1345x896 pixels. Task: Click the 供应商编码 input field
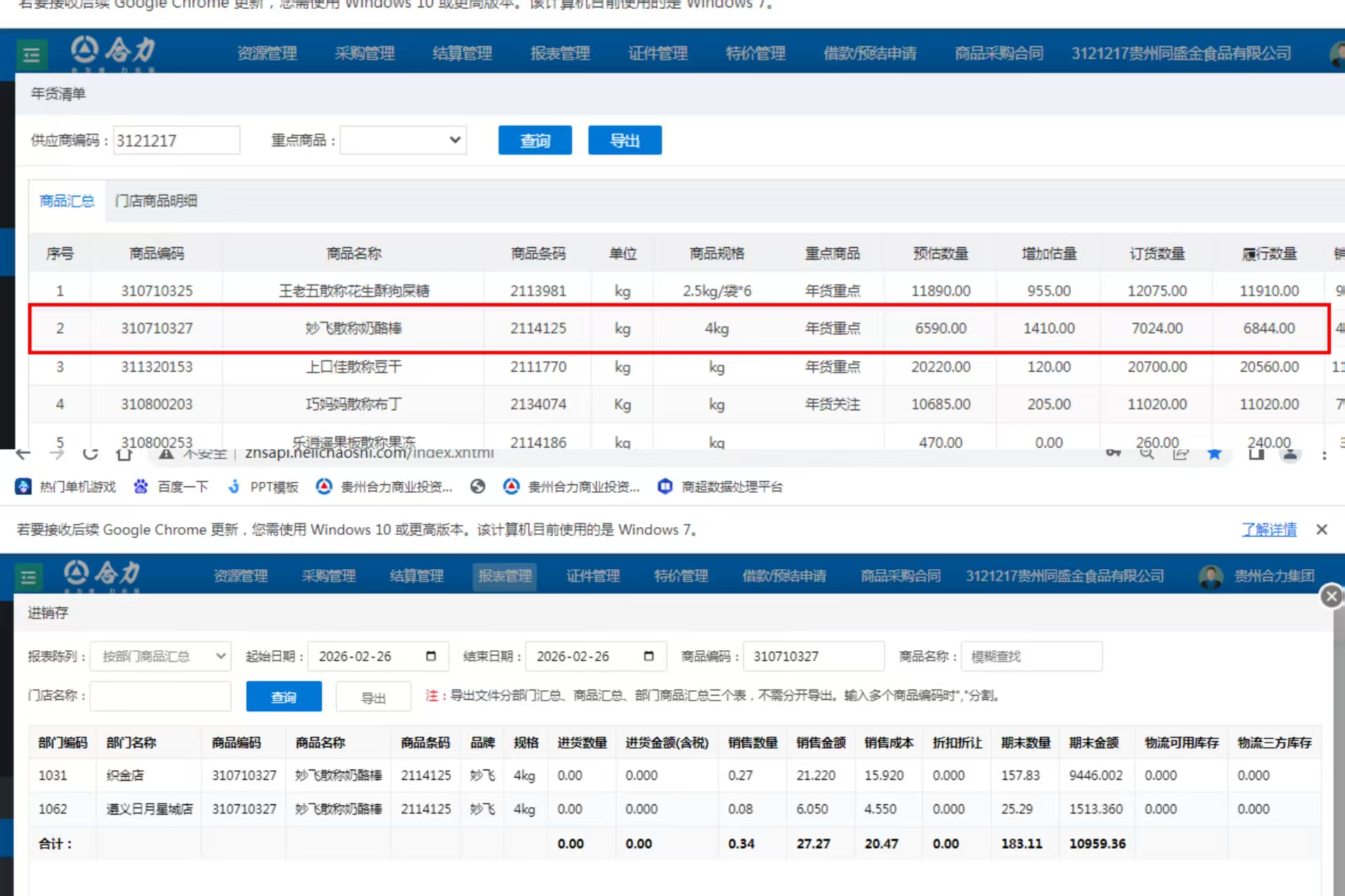pyautogui.click(x=177, y=141)
